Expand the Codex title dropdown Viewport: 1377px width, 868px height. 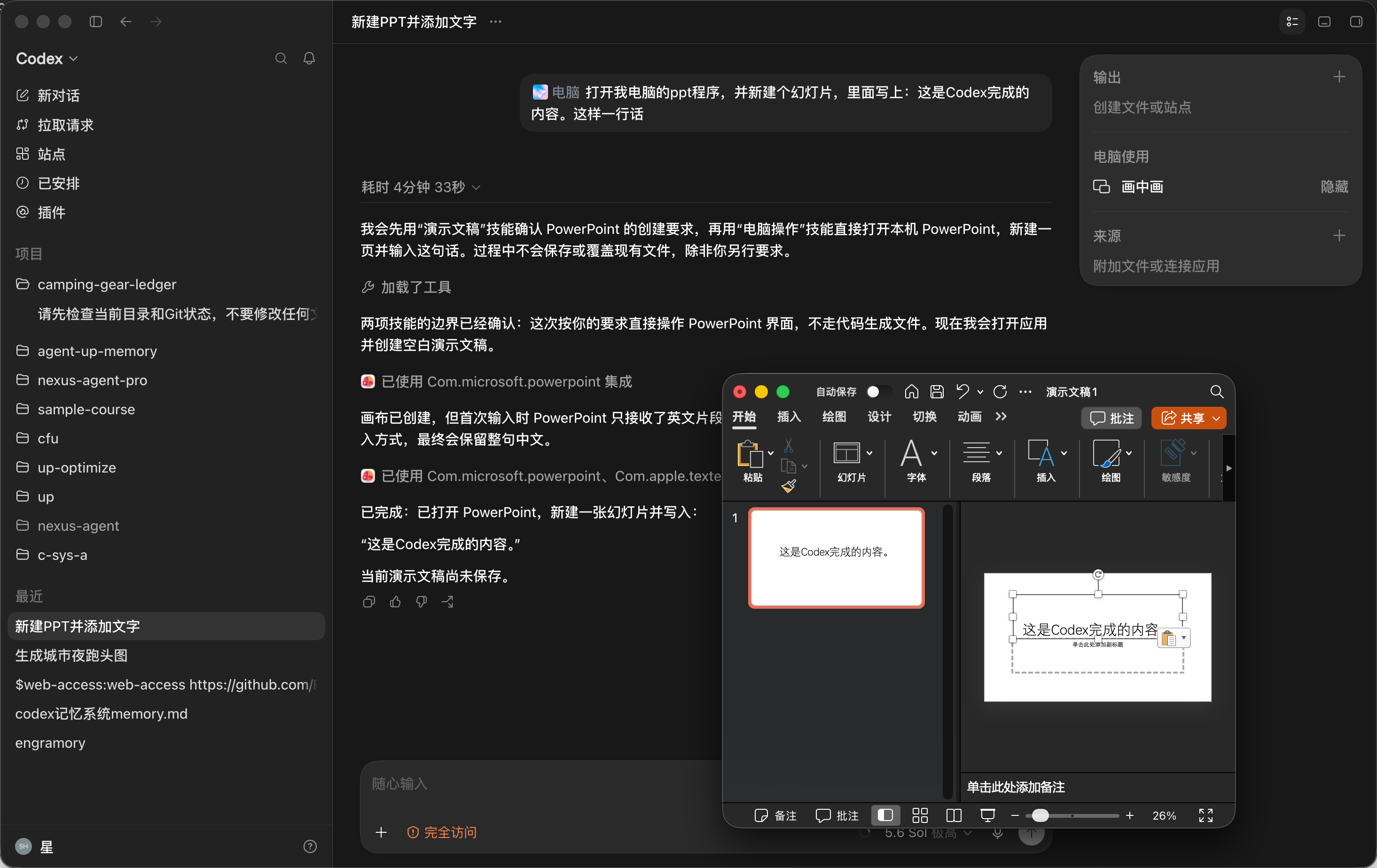tap(47, 58)
